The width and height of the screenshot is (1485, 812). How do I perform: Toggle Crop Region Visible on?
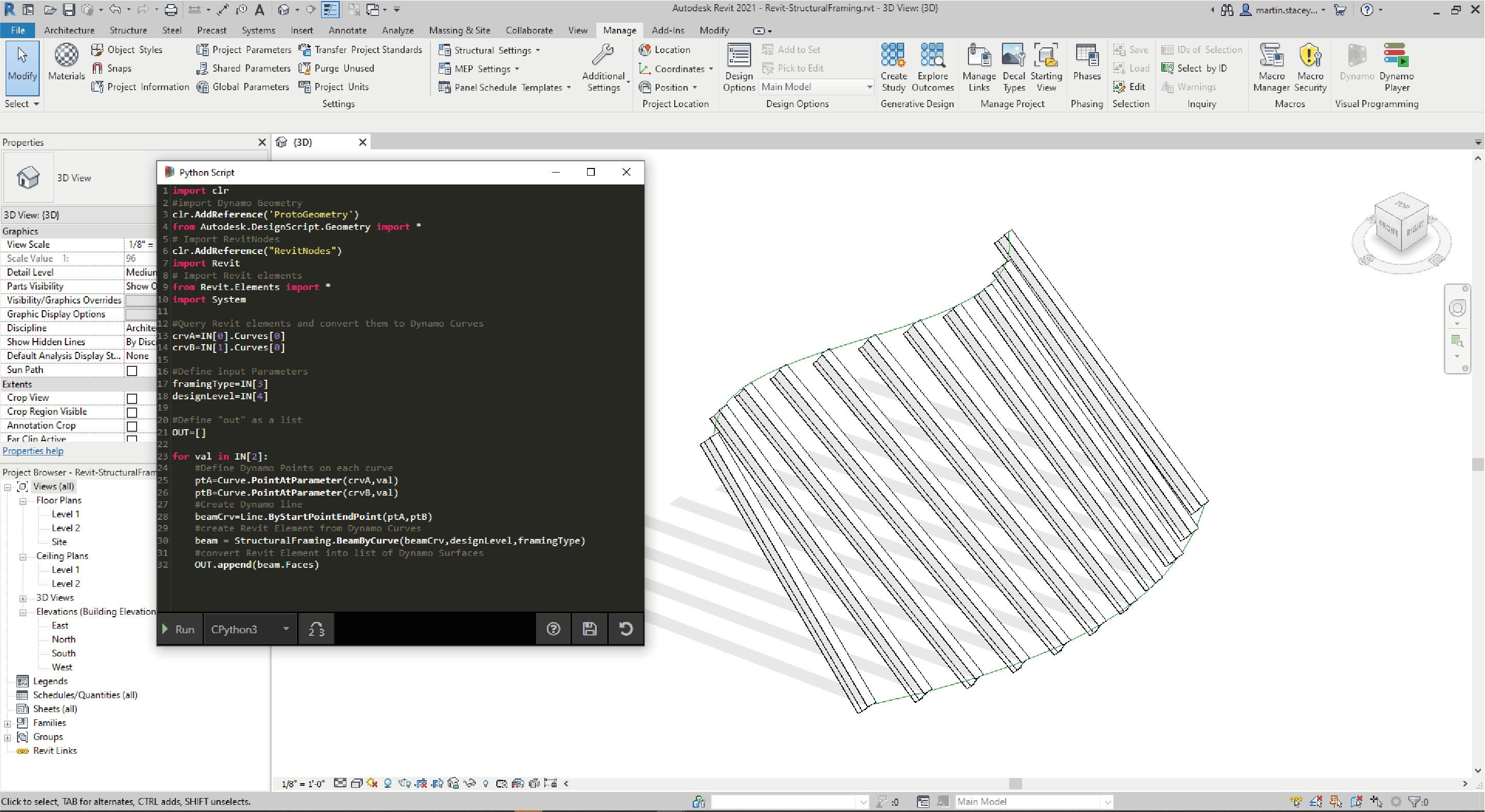[132, 412]
